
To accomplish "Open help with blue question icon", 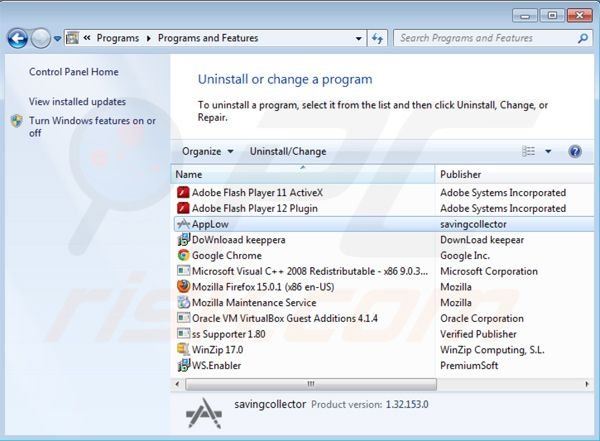I will tap(575, 152).
